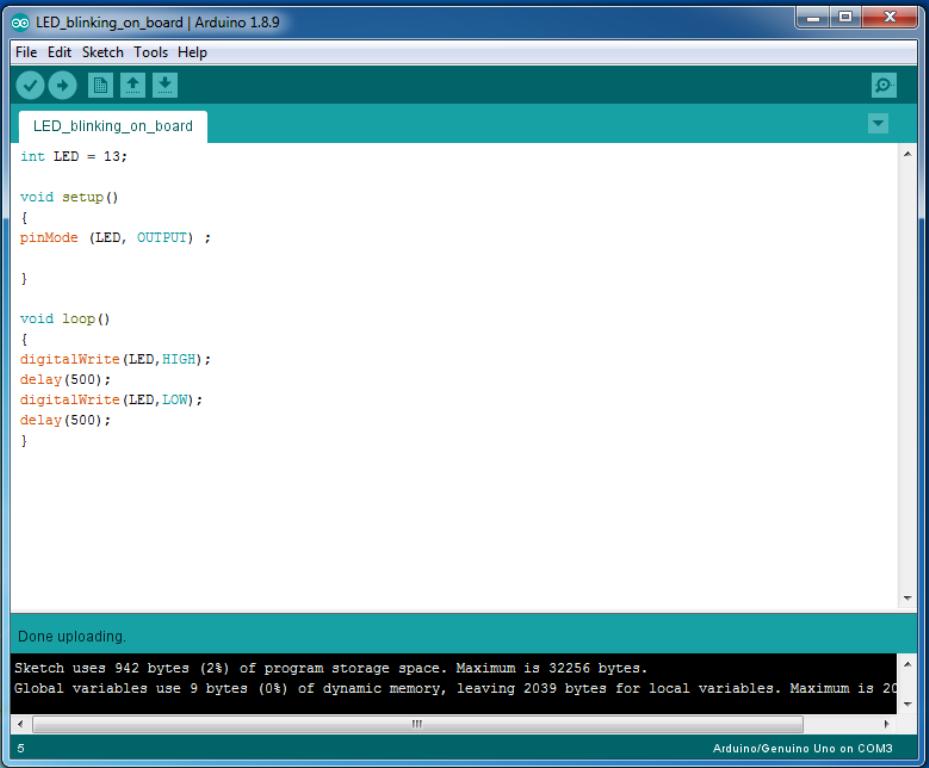The image size is (929, 768).
Task: Open a sketch with the Open icon
Action: (x=133, y=85)
